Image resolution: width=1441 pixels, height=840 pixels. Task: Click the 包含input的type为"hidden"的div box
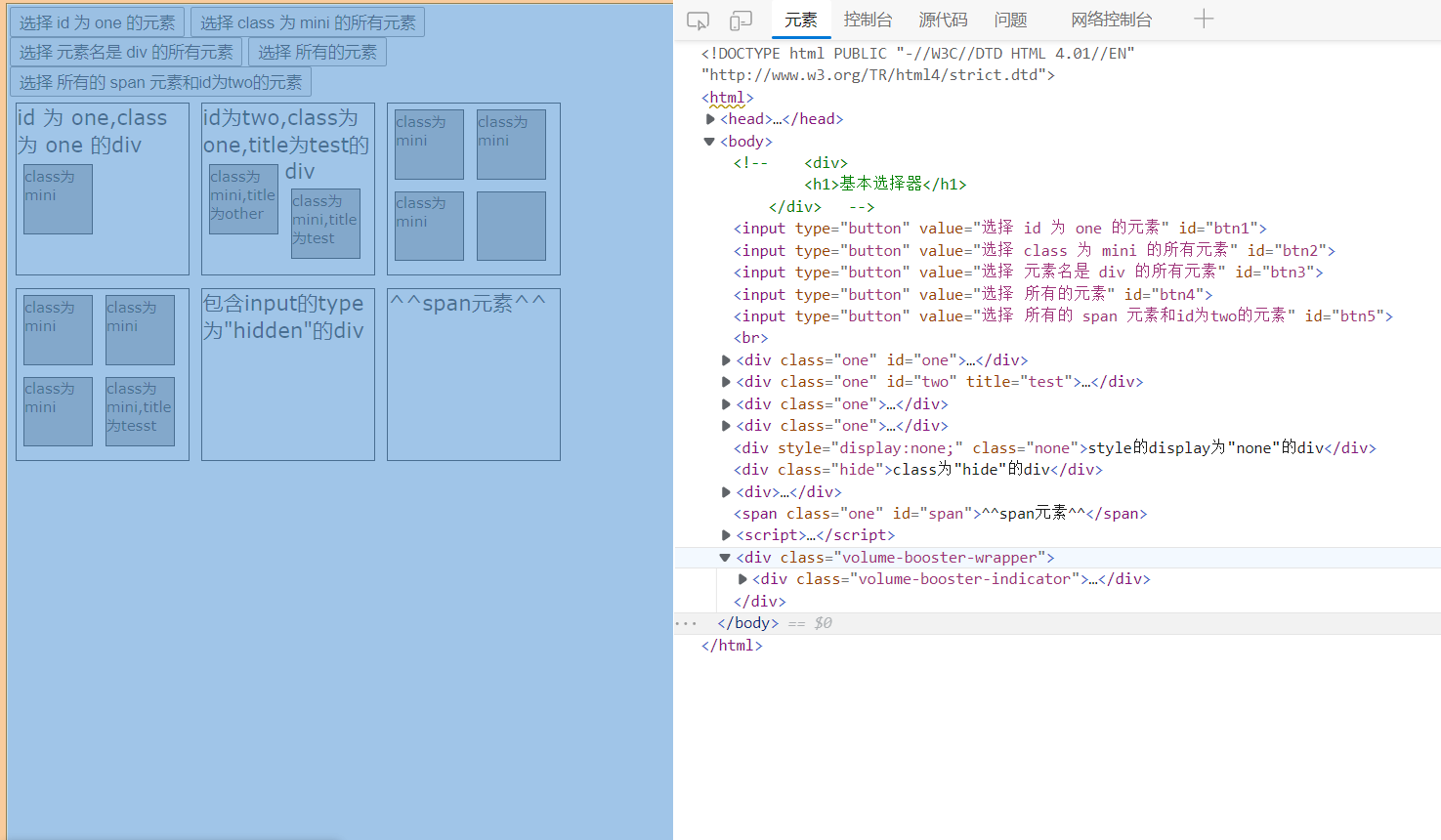tap(288, 374)
